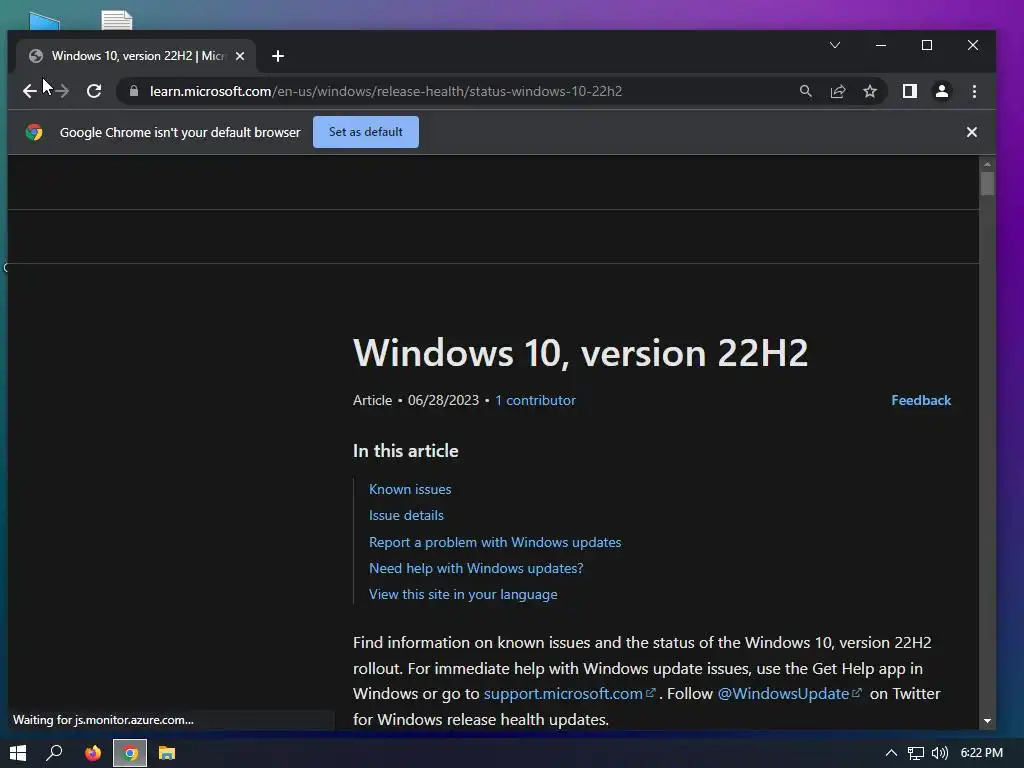Bookmark this page with the star
The image size is (1024, 768).
[870, 91]
